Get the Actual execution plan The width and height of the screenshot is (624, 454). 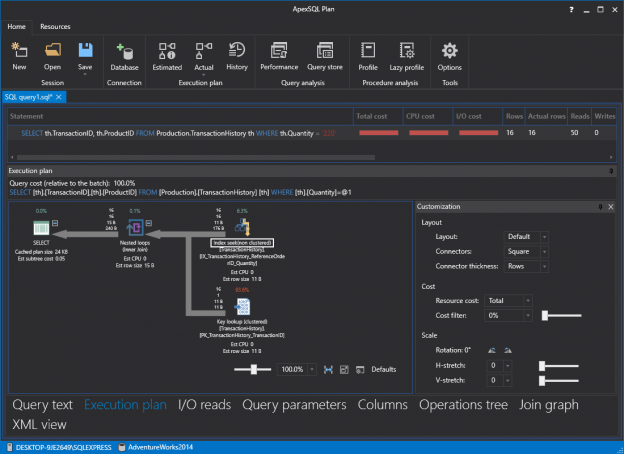pyautogui.click(x=204, y=51)
